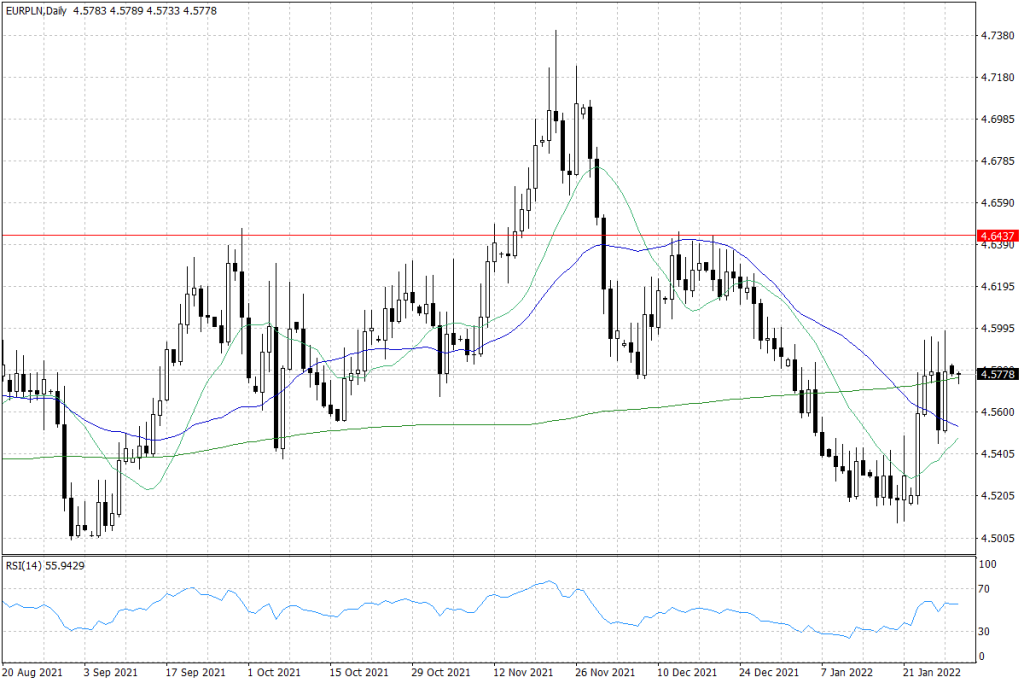This screenshot has width=1024, height=683.
Task: Click the 17 Sep 2021 date label
Action: 194,672
